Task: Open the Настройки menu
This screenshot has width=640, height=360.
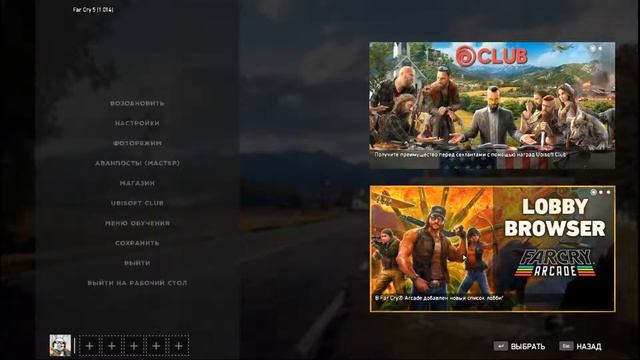Action: [137, 123]
